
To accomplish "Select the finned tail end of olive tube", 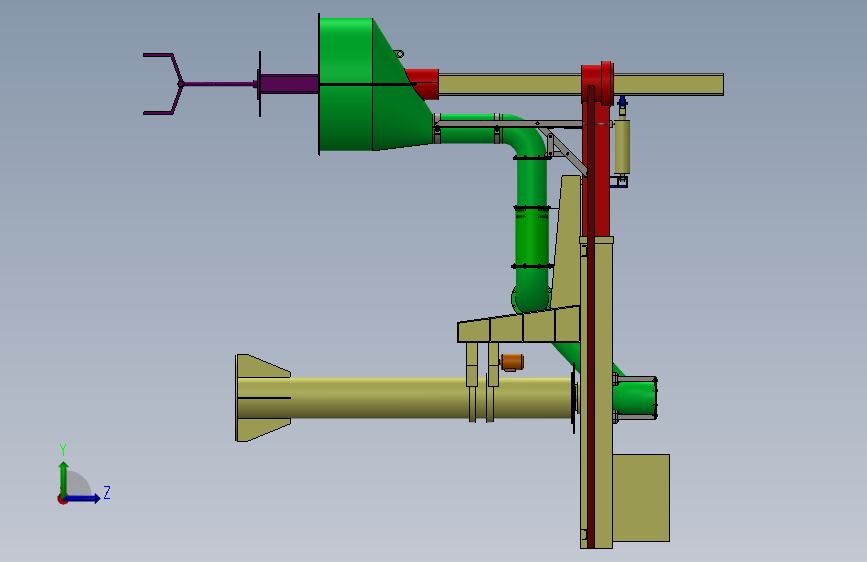I will click(x=263, y=398).
